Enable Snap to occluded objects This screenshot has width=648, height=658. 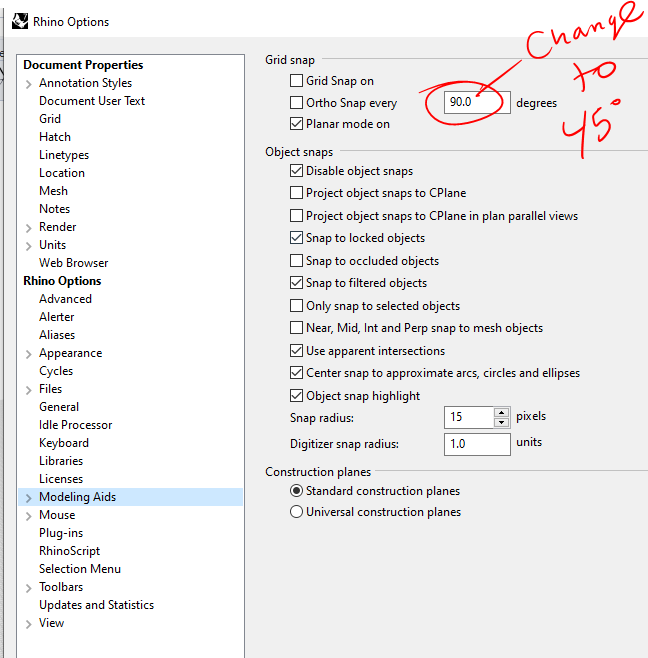296,261
